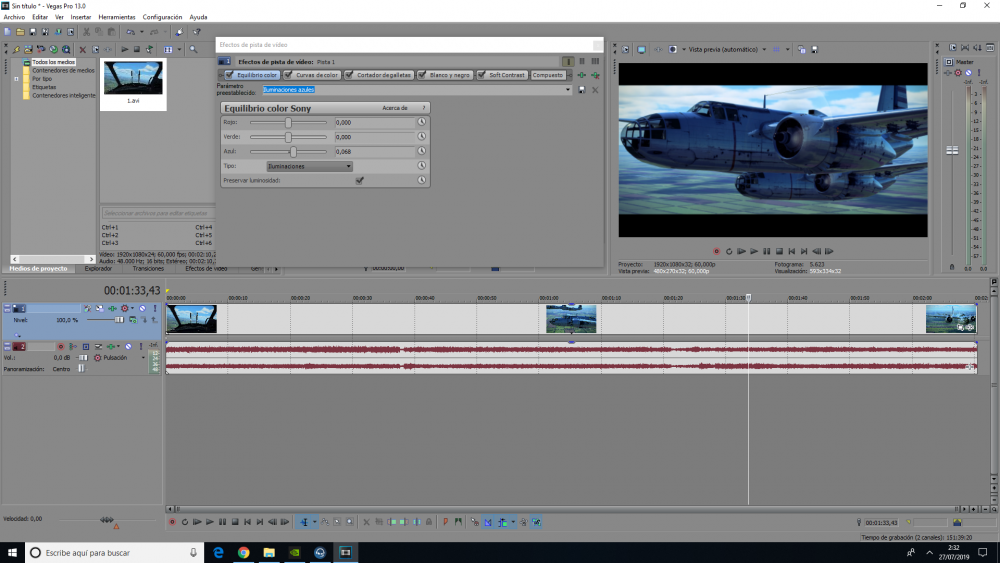Click the Open project folder icon
This screenshot has width=1000, height=563.
(x=20, y=32)
